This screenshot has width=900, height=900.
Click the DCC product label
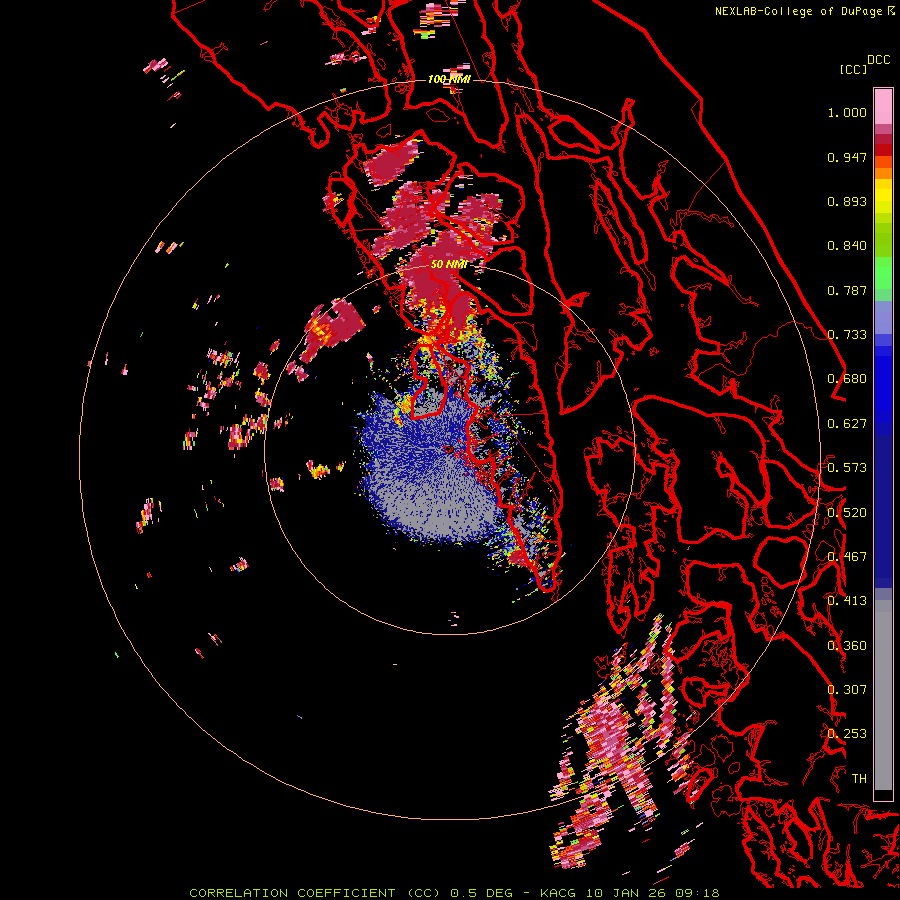pos(879,60)
